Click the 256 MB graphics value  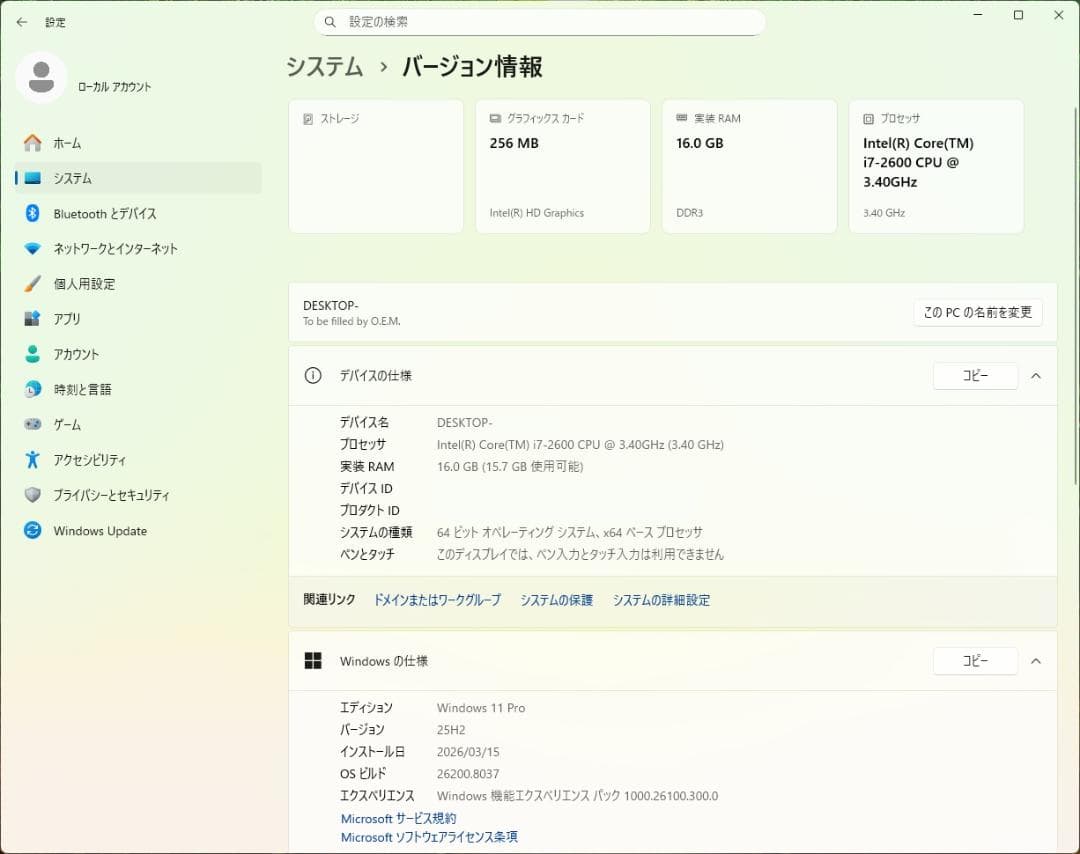(x=514, y=143)
